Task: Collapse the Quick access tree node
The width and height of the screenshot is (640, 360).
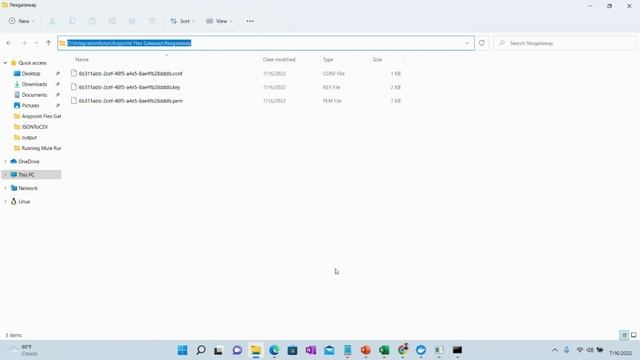Action: [x=5, y=63]
